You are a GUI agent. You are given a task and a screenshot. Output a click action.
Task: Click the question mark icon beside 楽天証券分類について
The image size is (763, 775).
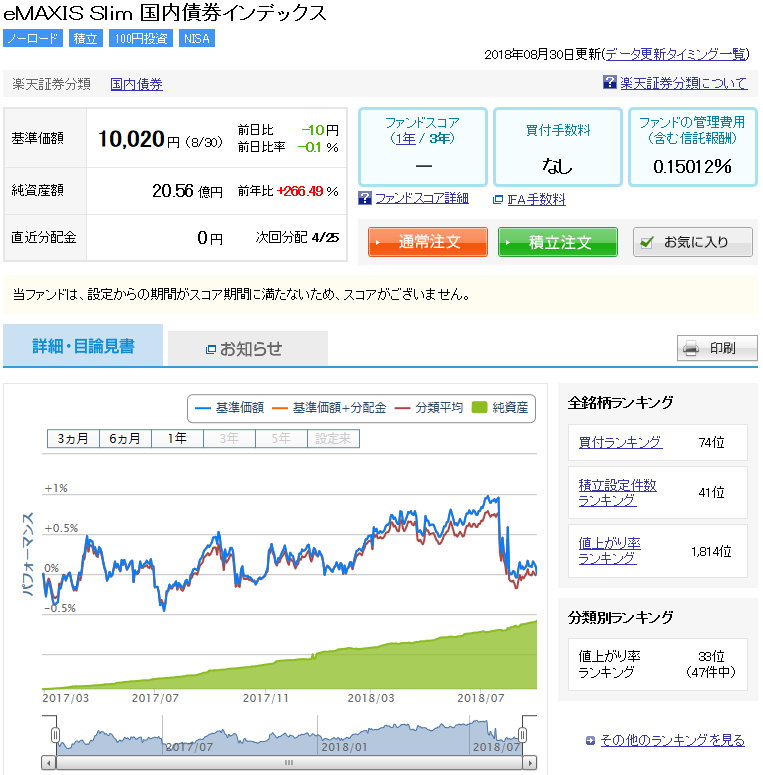[609, 82]
